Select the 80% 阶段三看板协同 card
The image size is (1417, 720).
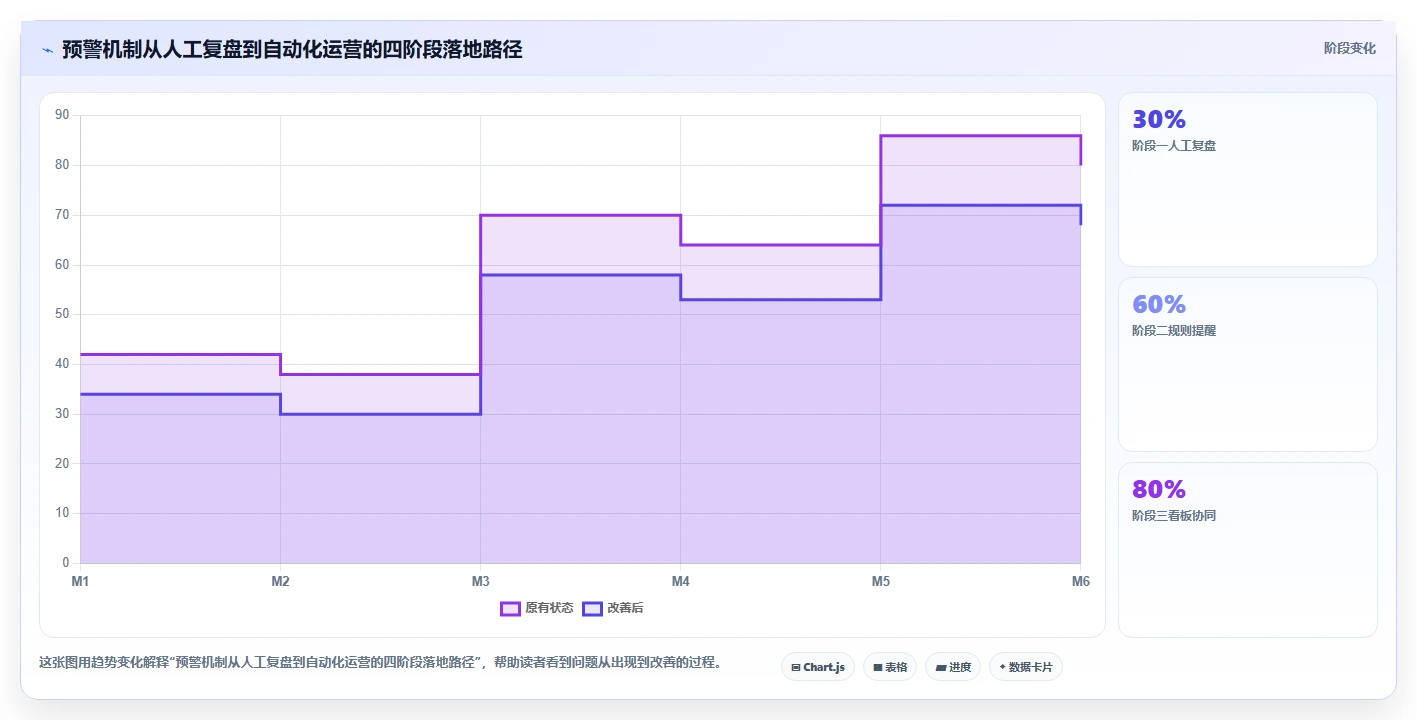pyautogui.click(x=1248, y=550)
